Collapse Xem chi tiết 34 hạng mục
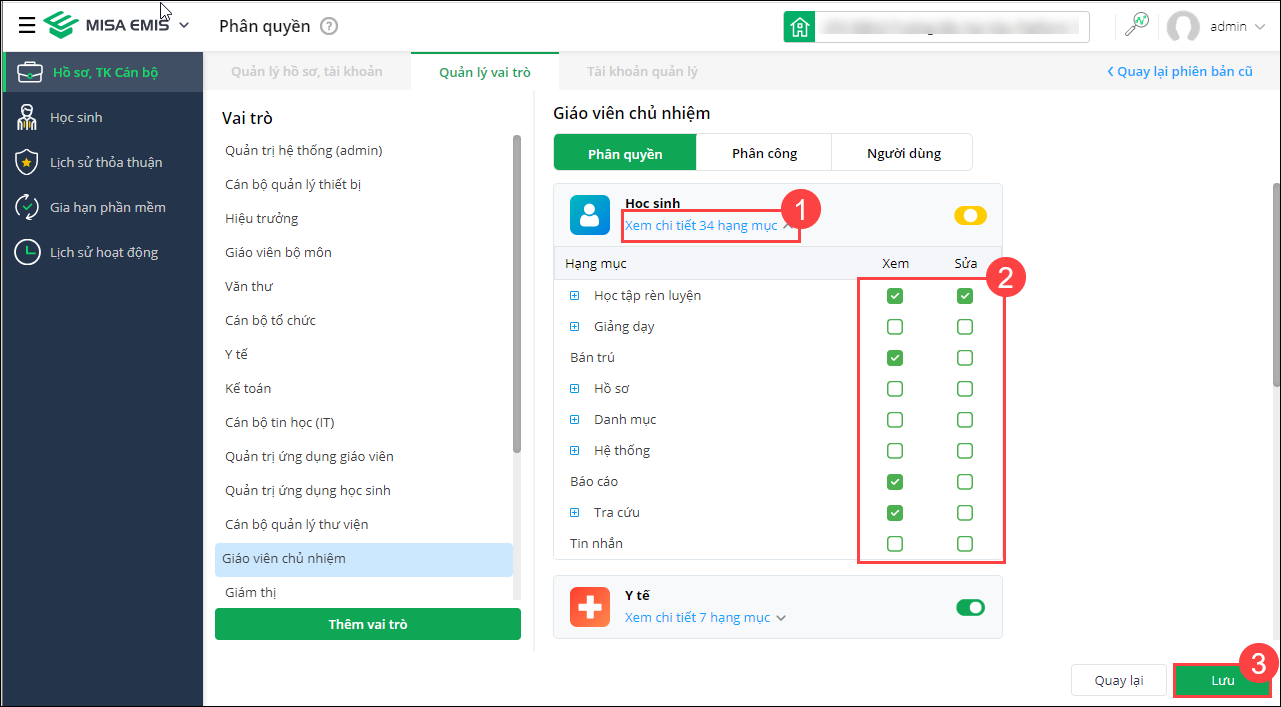Viewport: 1281px width, 707px height. [x=708, y=226]
